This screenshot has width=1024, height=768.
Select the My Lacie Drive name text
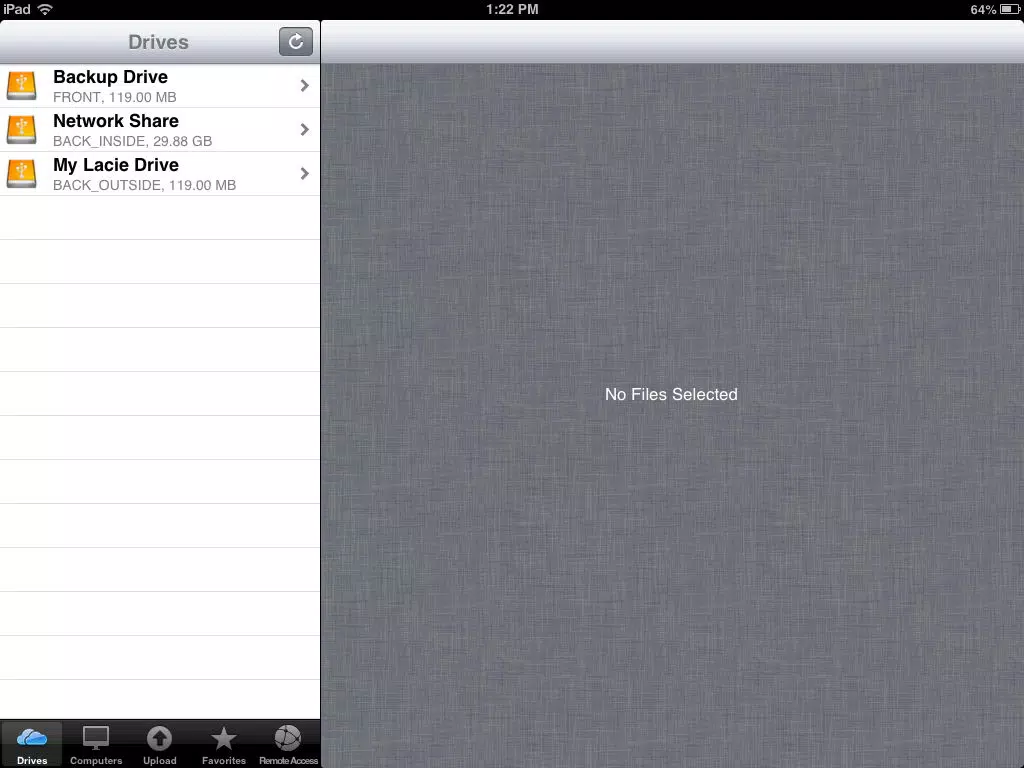[x=116, y=165]
